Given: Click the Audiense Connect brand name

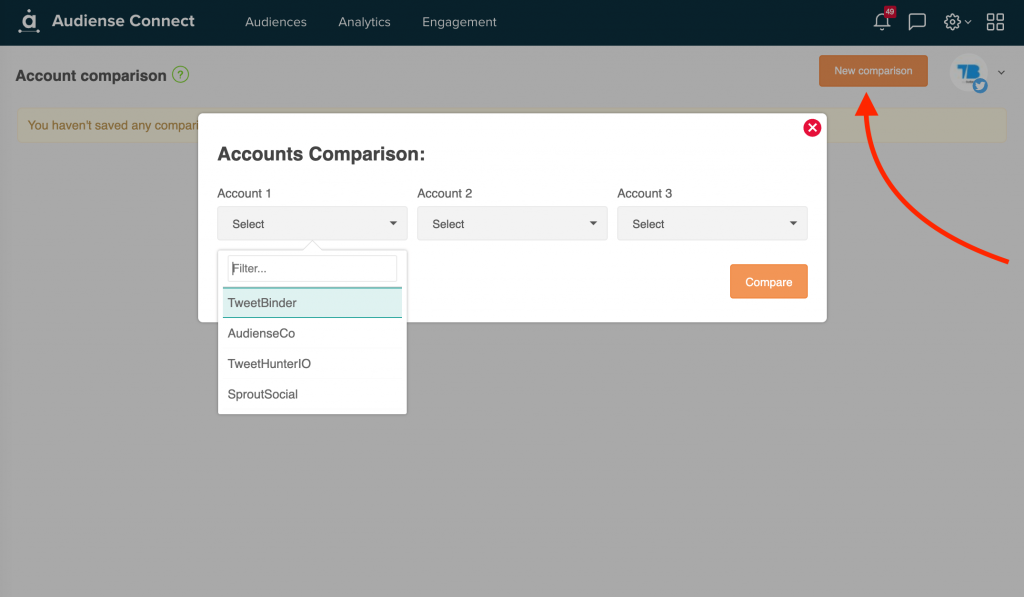Looking at the screenshot, I should (123, 21).
